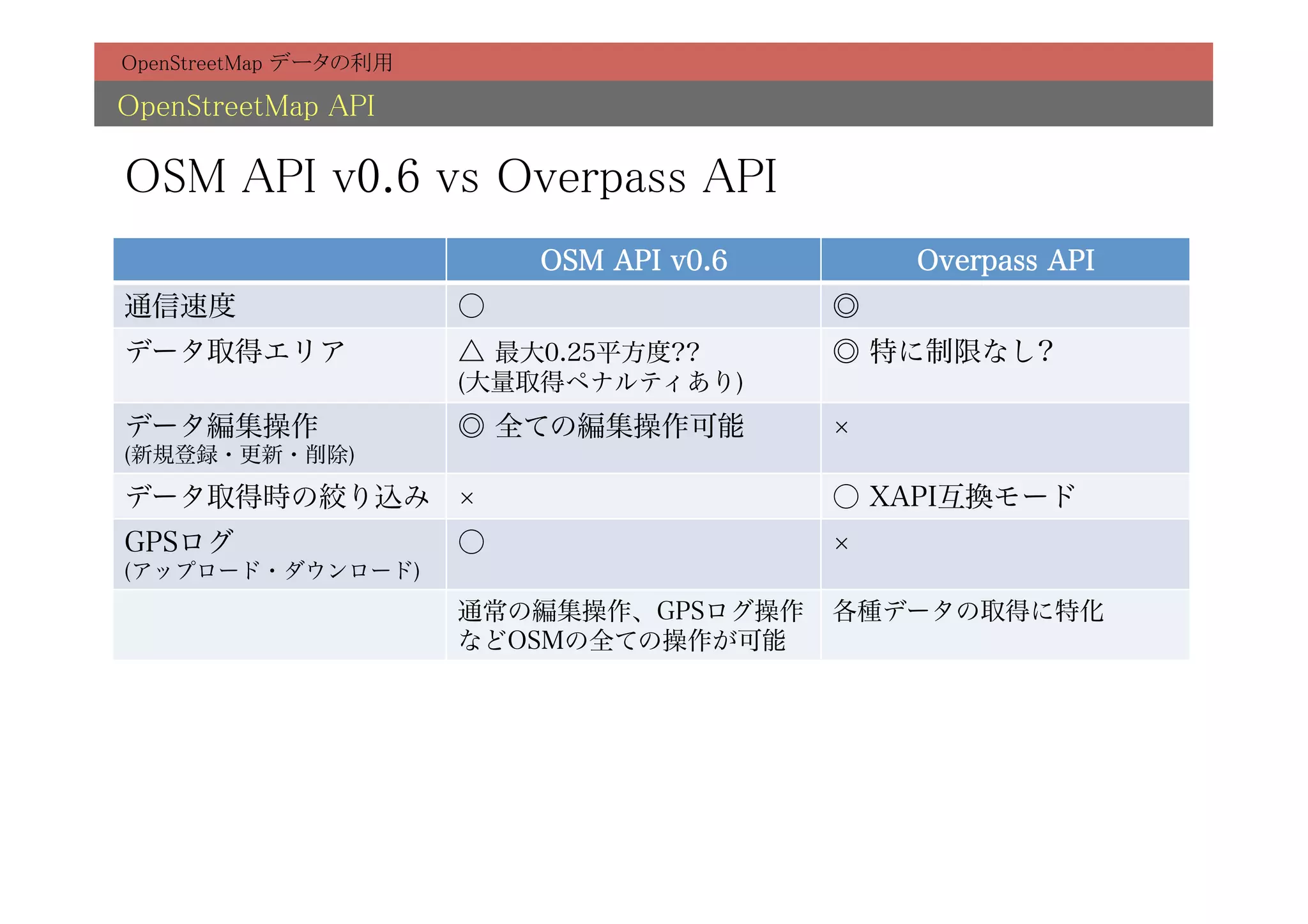Image resolution: width=1308 pixels, height=924 pixels.
Task: Click the '(アップロード・ダウンロード)' sub-label
Action: tap(272, 570)
